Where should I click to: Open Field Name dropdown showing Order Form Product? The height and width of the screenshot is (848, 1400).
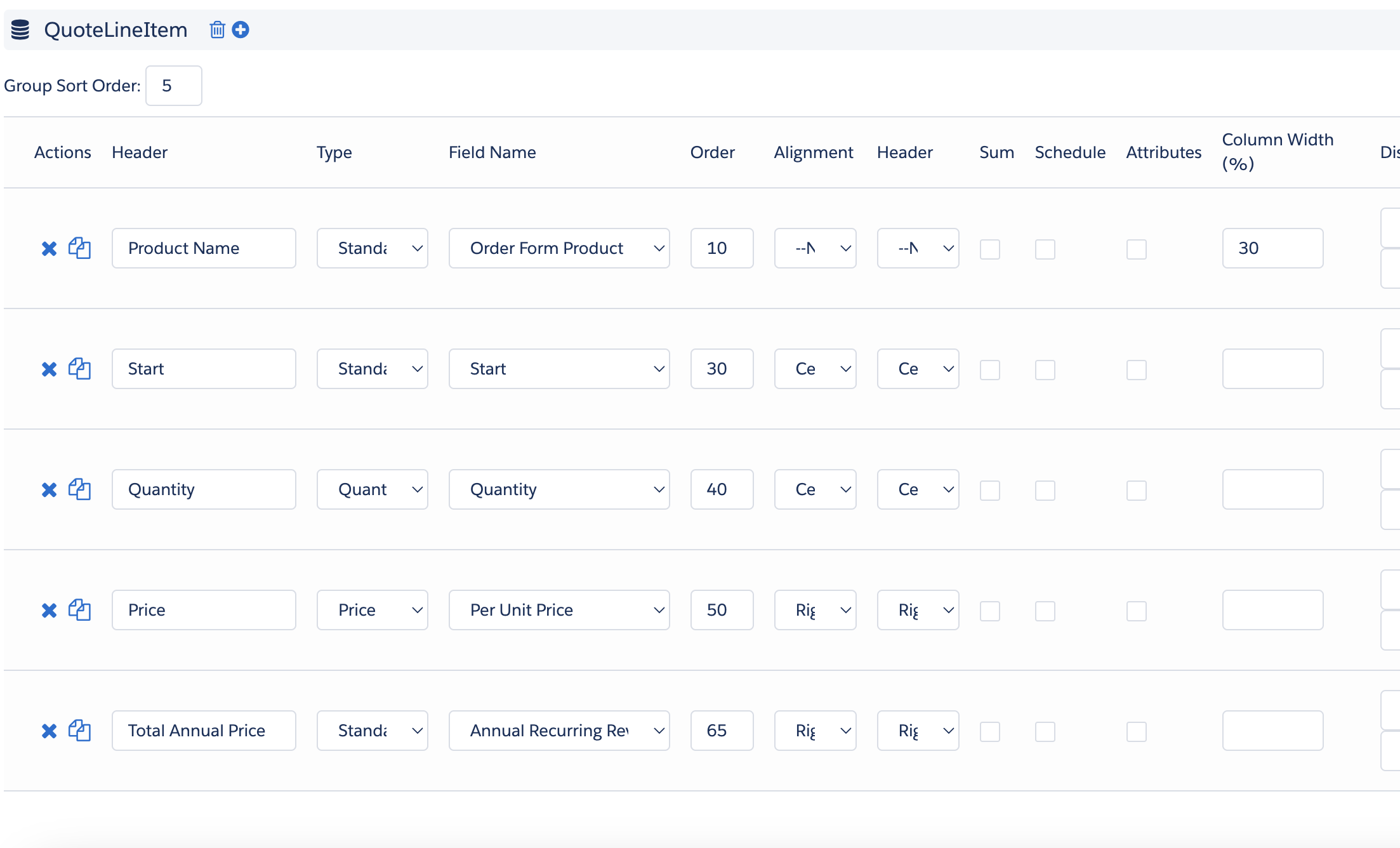[x=558, y=248]
